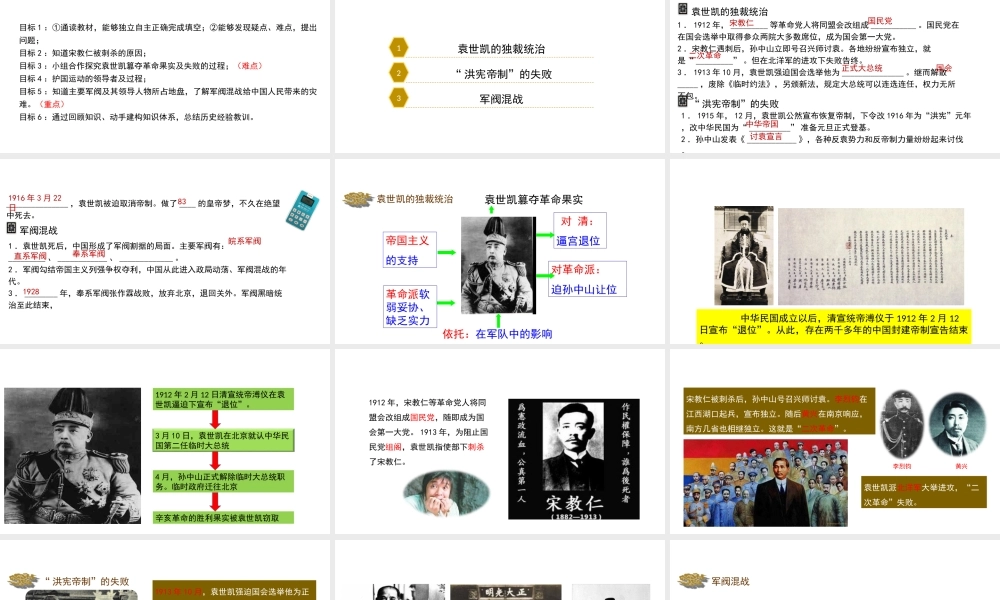Screen dimensions: 1000x600
Task: Select the 黄兴 oval portrait
Action: click(x=957, y=426)
